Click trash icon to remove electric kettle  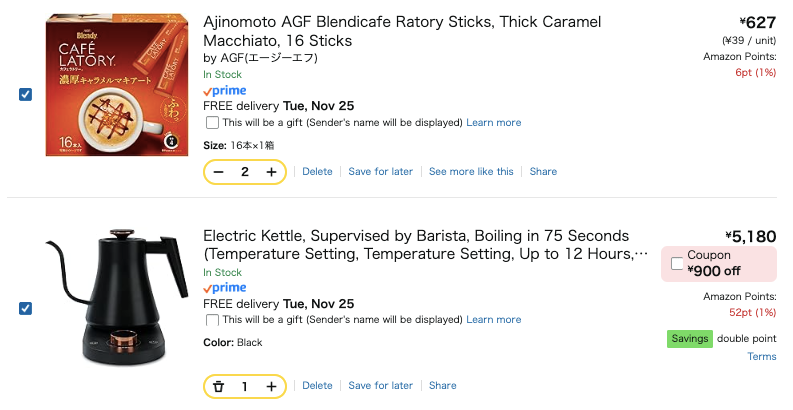coord(219,386)
